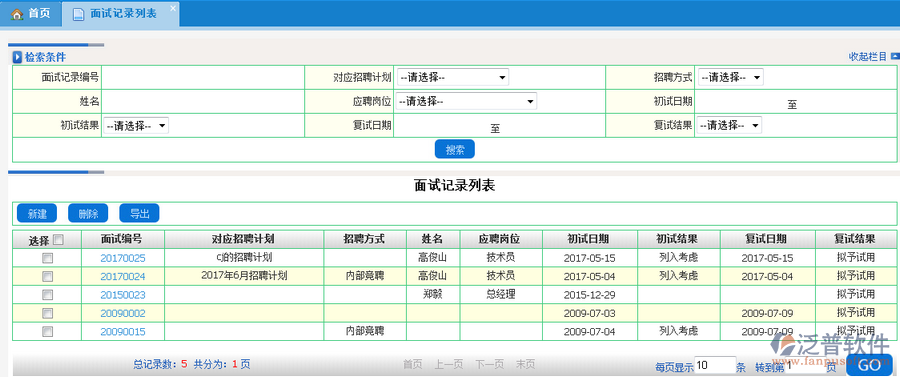Click the home icon on 首页 tab
Screen dimensions: 900x377
(x=17, y=14)
